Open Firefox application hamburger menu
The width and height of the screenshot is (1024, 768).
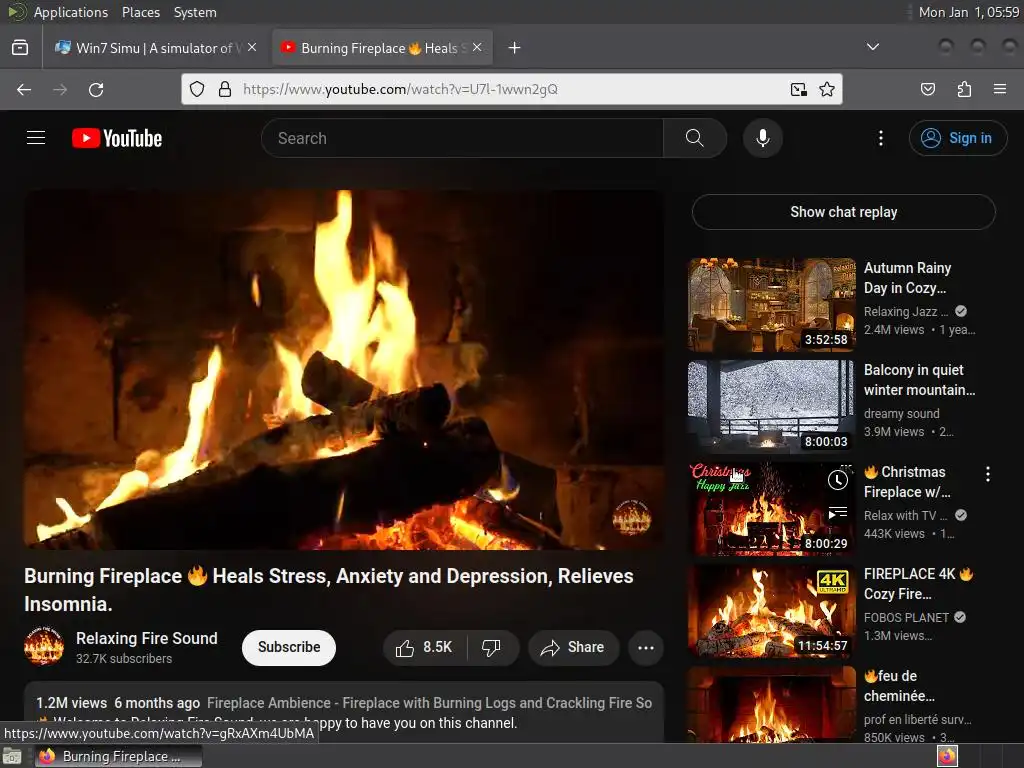pyautogui.click(x=1000, y=89)
